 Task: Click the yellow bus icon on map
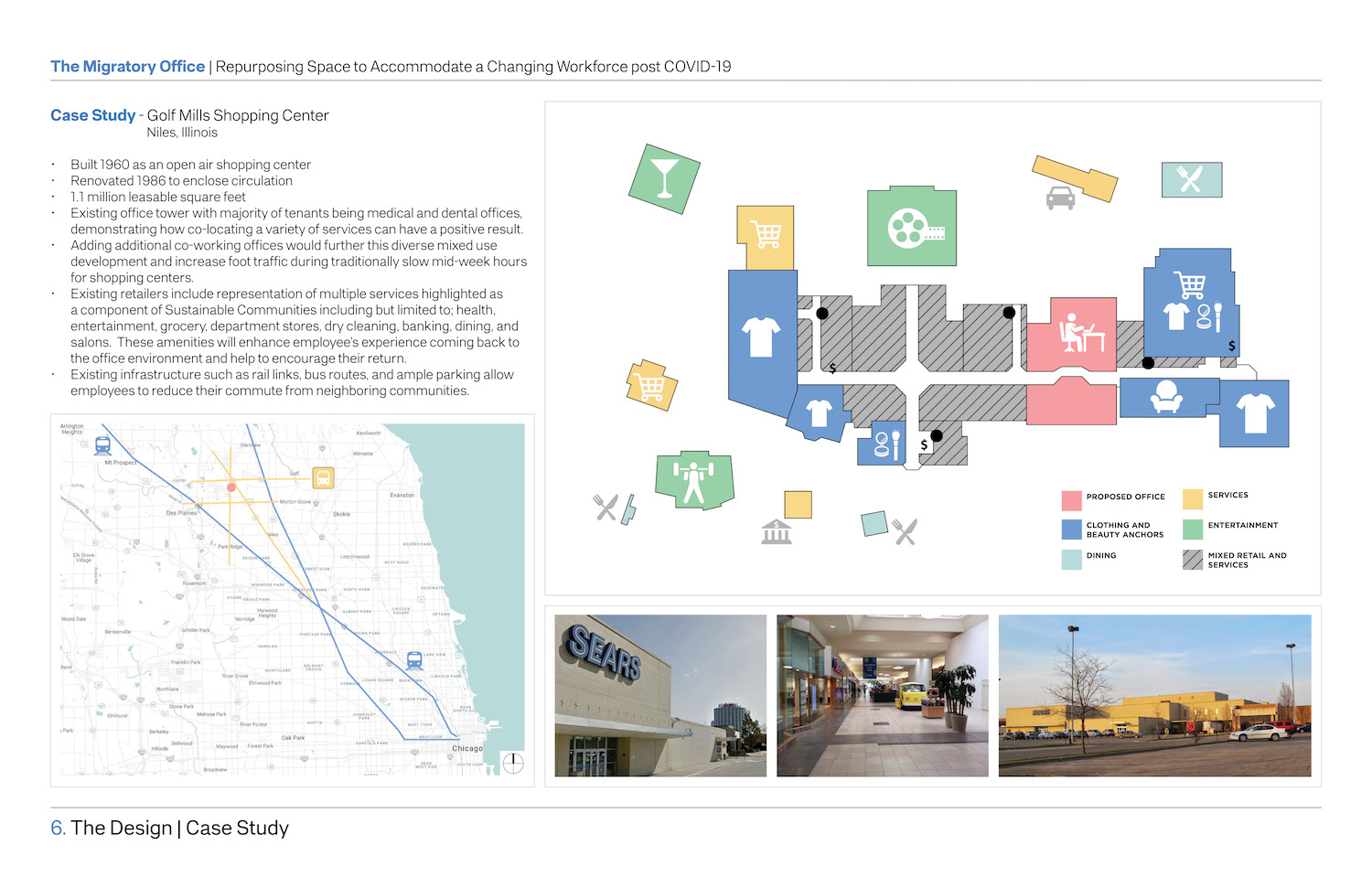point(323,477)
